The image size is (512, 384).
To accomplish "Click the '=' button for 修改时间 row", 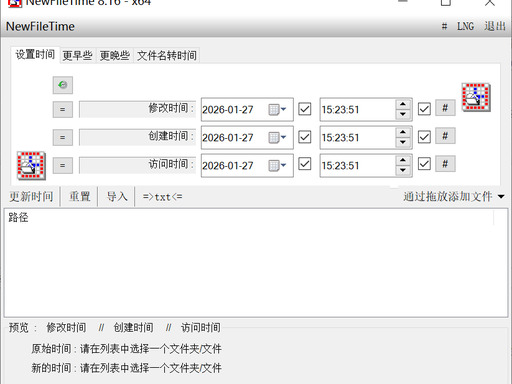I will click(63, 109).
